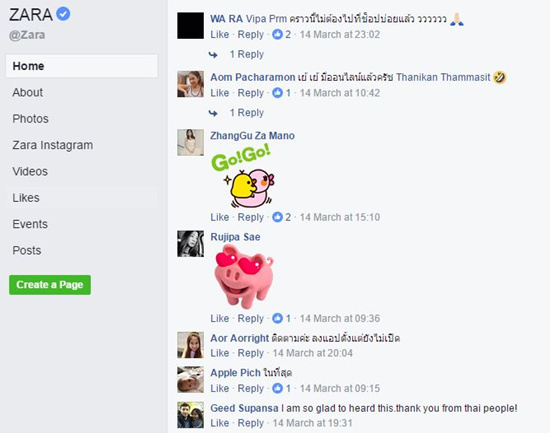Click the blue verified badge next to ZARA

tap(63, 14)
